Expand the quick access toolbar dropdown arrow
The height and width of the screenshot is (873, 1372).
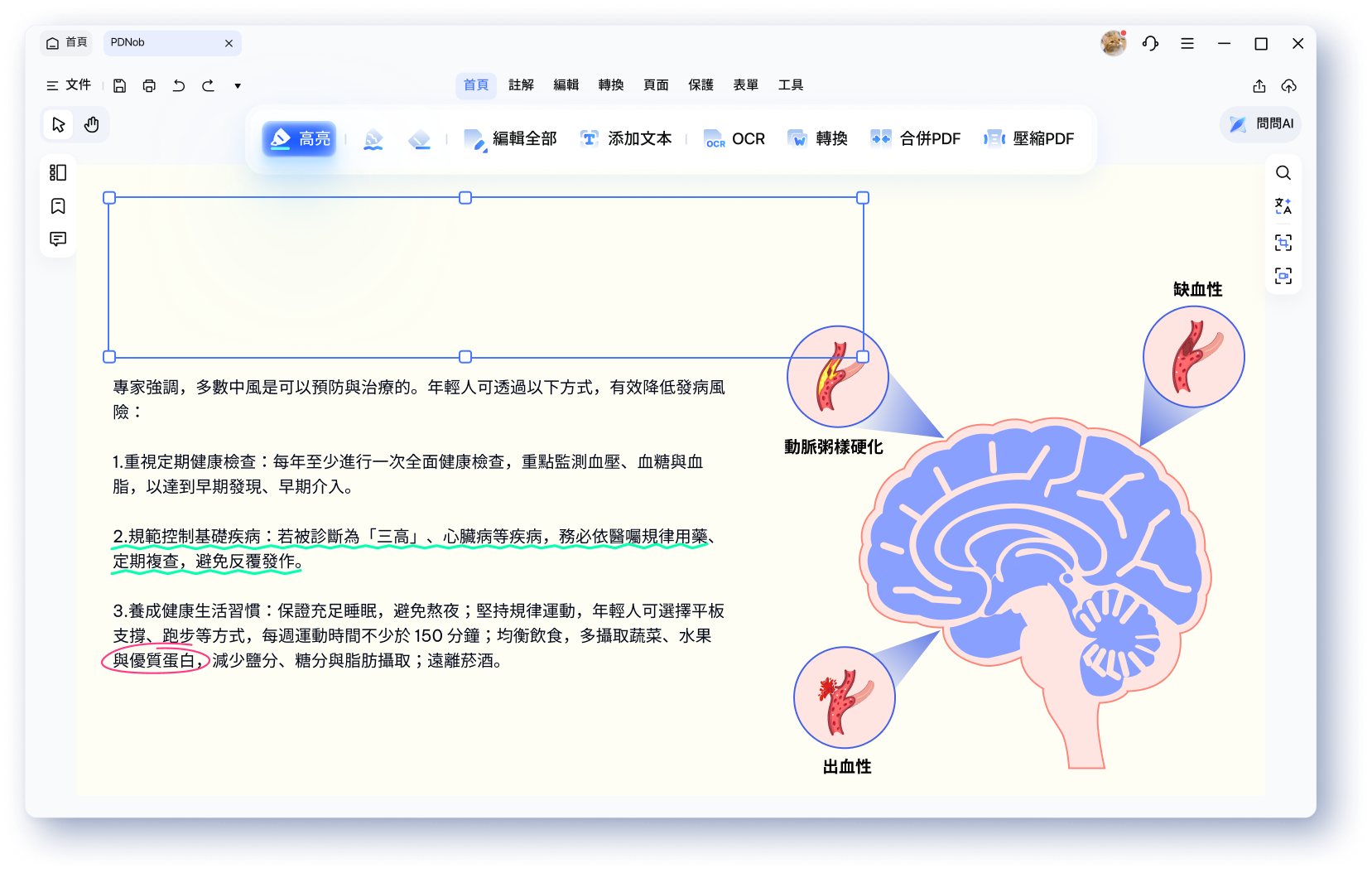click(238, 85)
